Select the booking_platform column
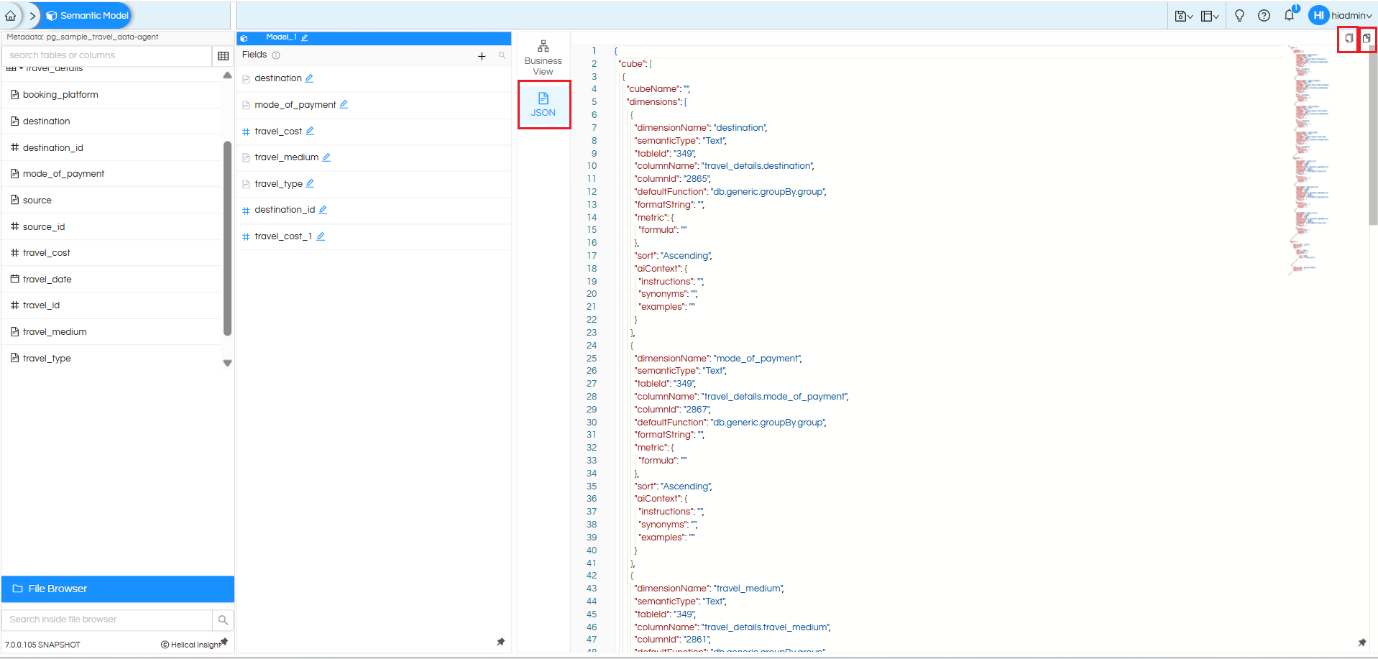The image size is (1378, 659). pos(60,95)
